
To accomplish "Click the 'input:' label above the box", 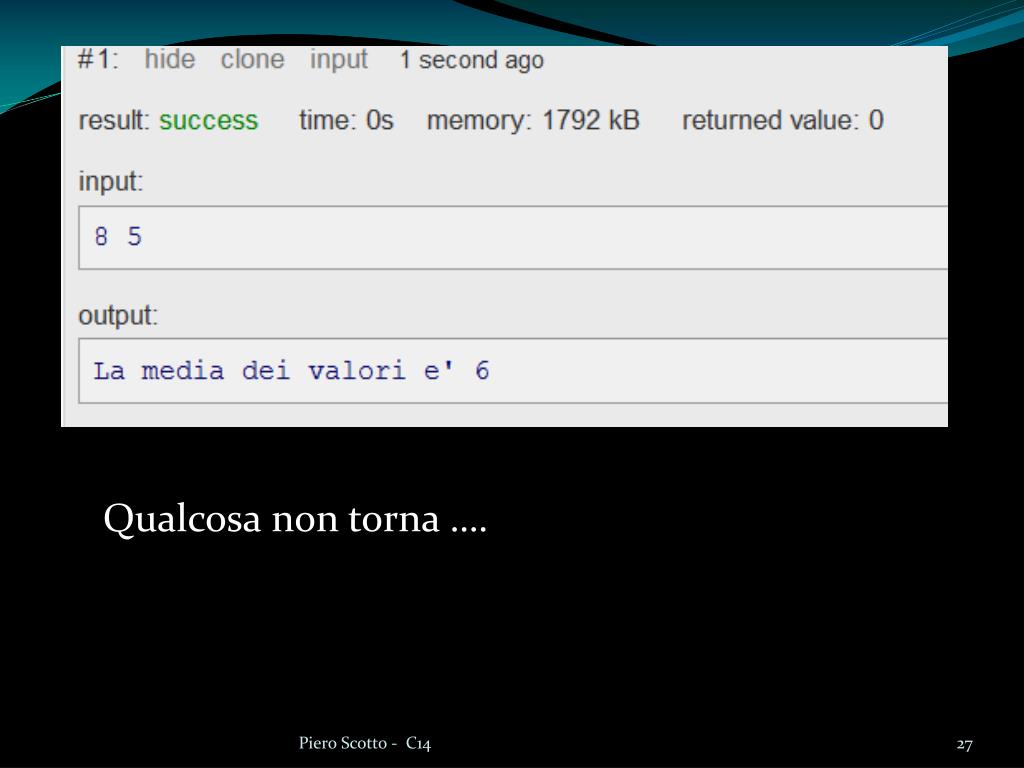I will pos(110,181).
